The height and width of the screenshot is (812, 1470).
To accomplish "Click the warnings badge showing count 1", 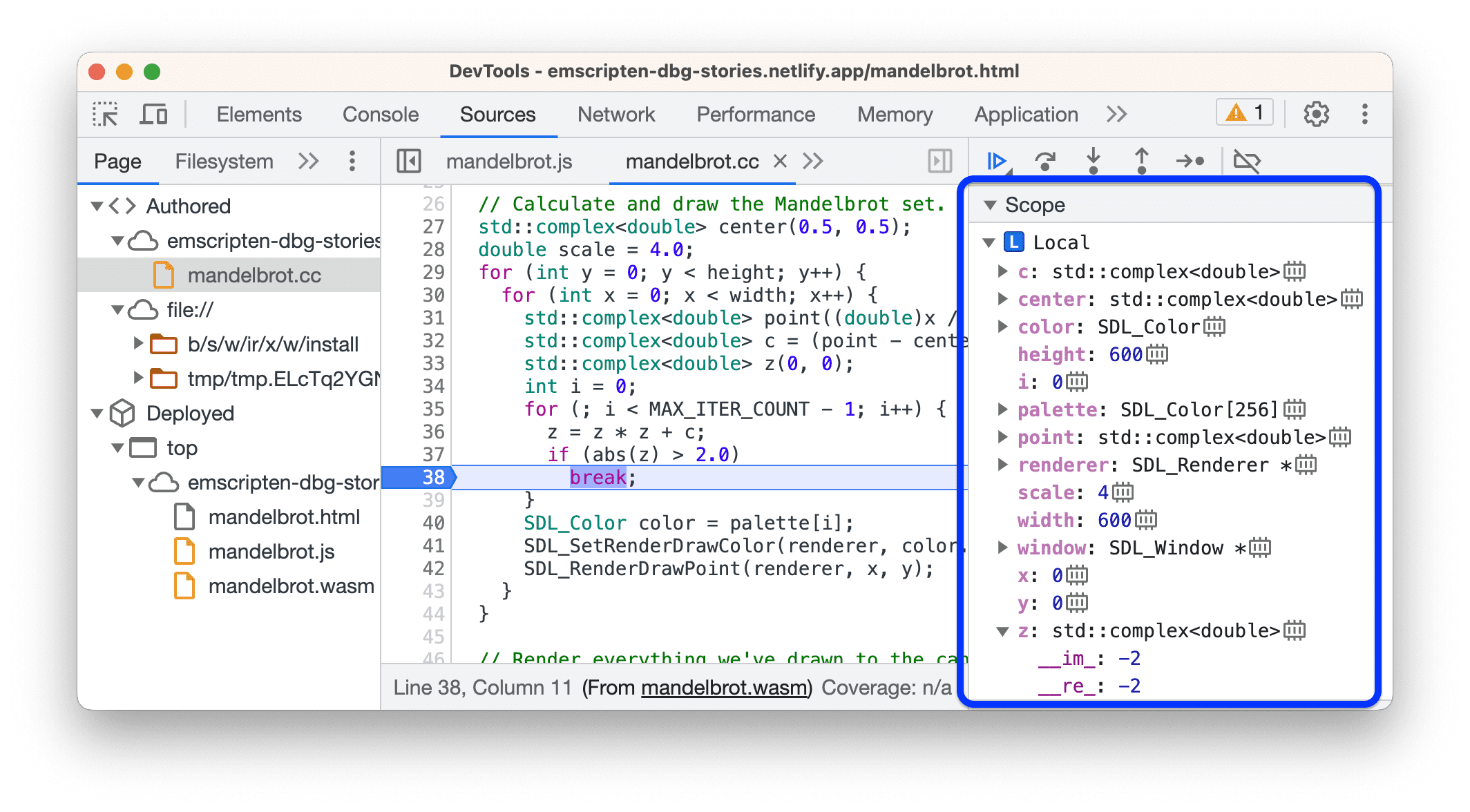I will point(1245,112).
